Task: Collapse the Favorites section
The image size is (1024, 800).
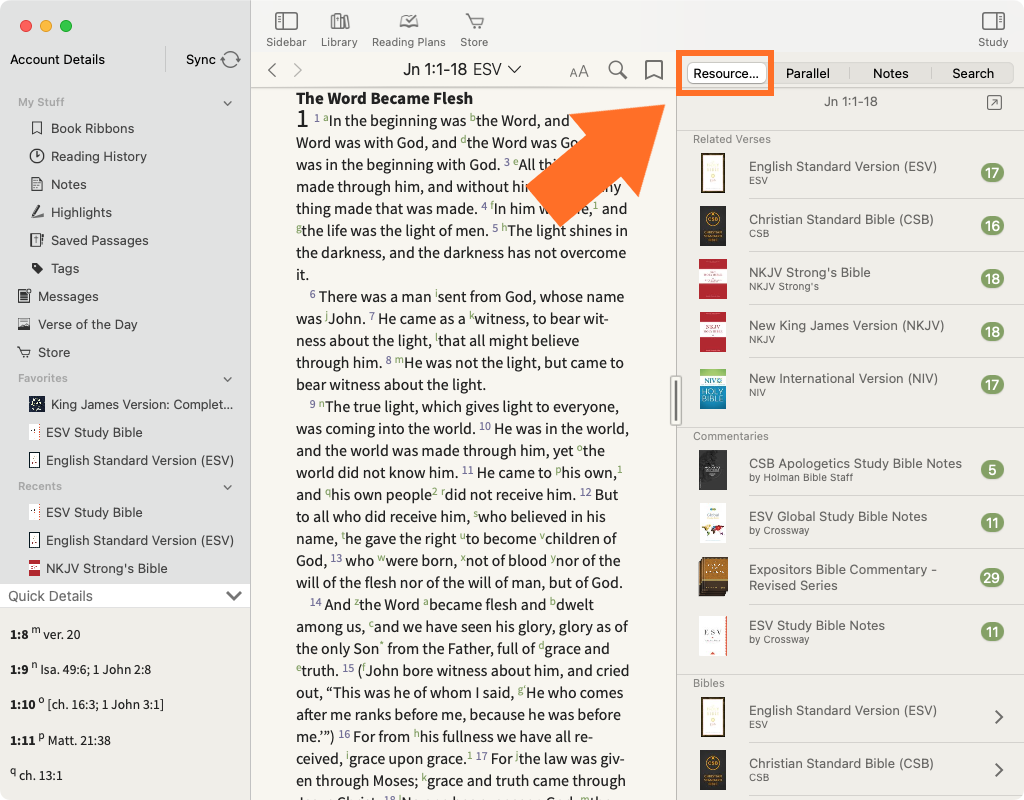Action: [228, 379]
